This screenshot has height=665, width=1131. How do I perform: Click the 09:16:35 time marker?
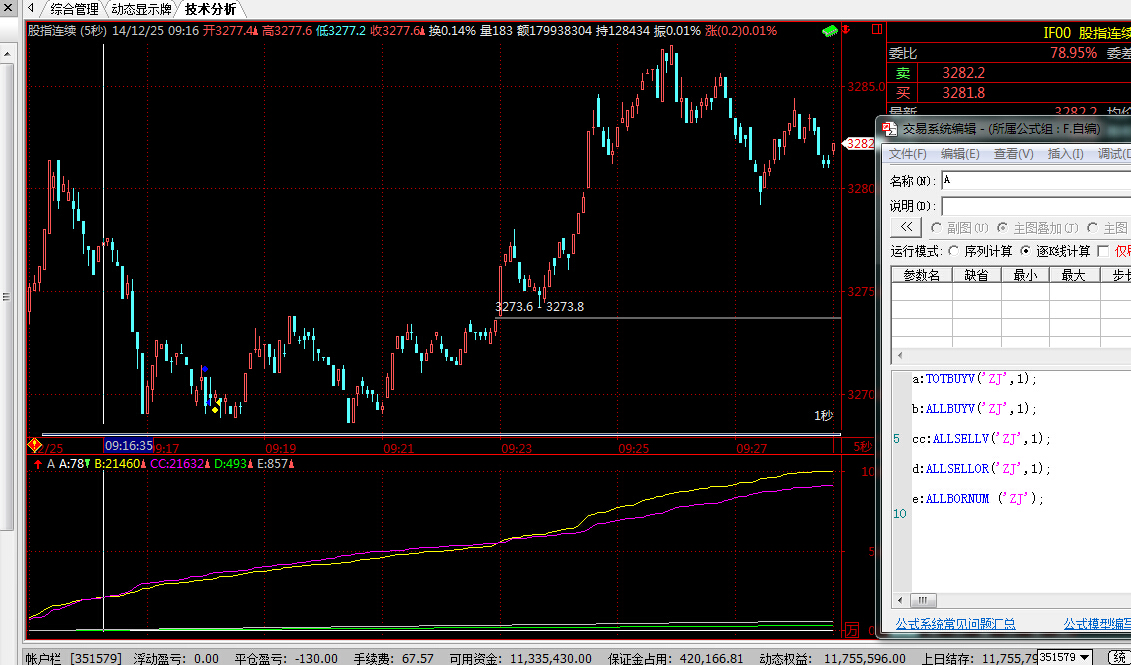[x=128, y=446]
